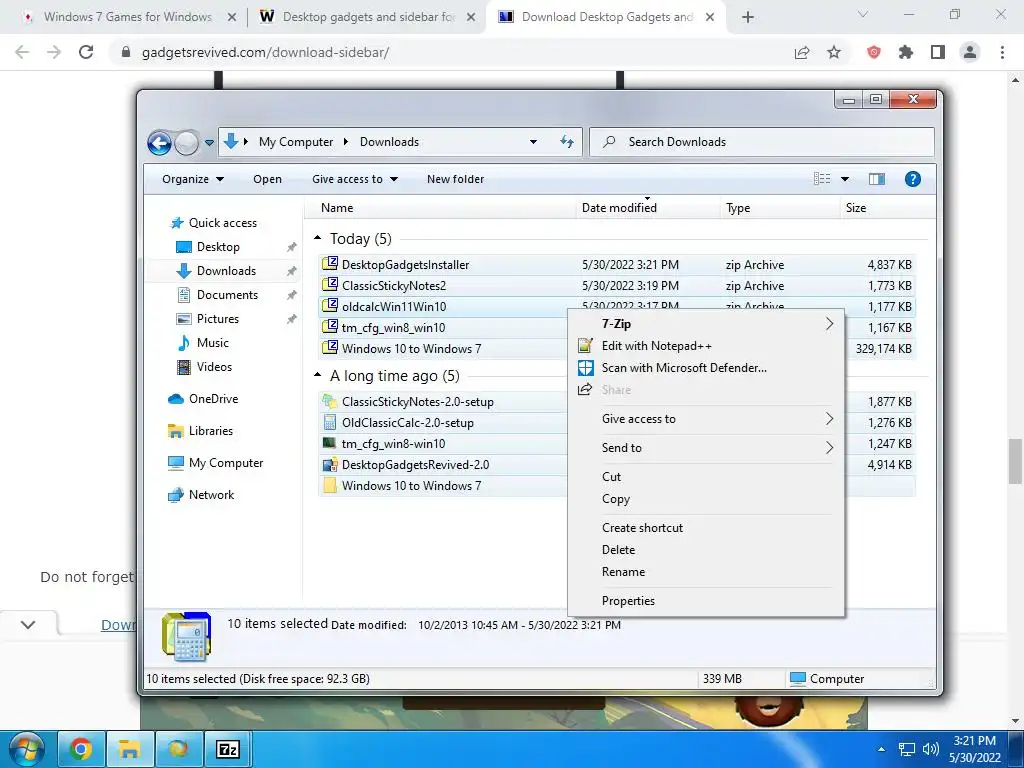Viewport: 1024px width, 768px height.
Task: Click the Forward navigation button in Explorer
Action: point(187,142)
